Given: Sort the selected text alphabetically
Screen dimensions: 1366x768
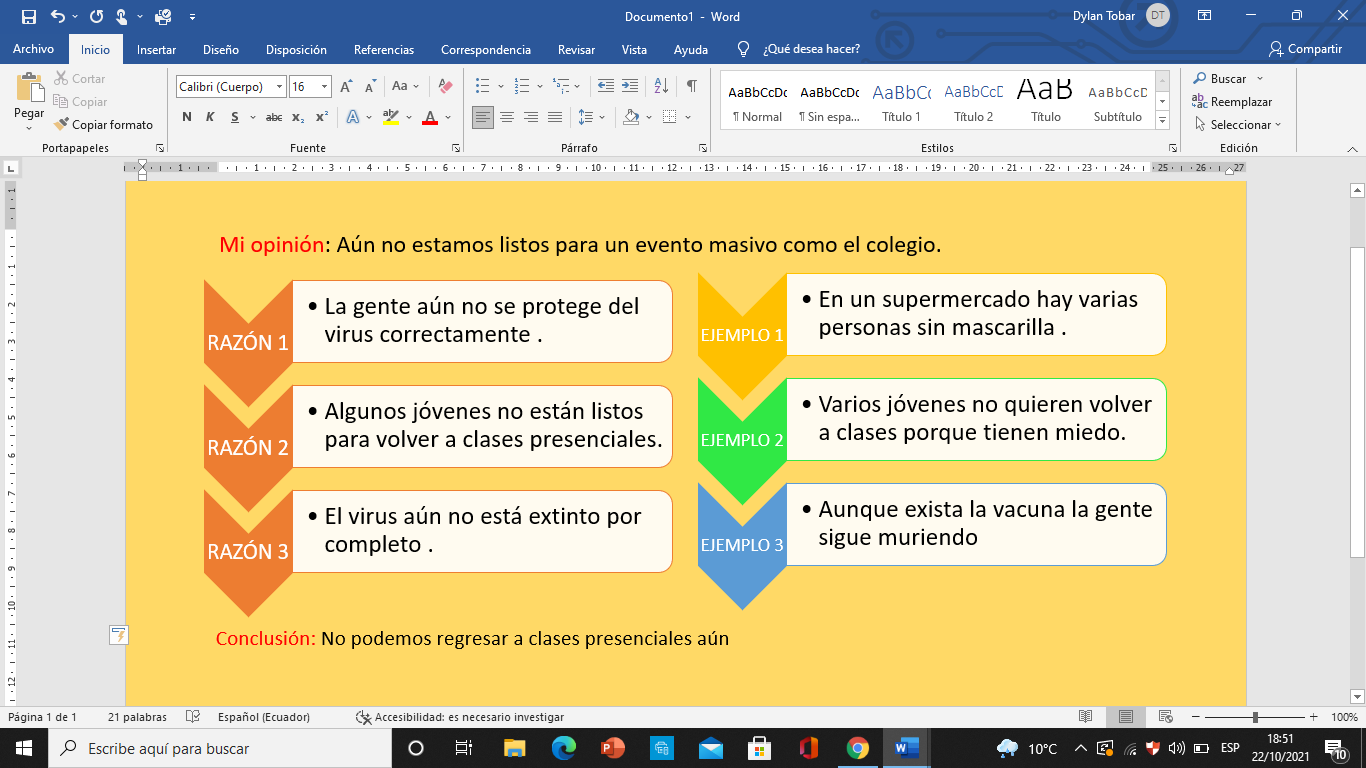Looking at the screenshot, I should click(661, 87).
